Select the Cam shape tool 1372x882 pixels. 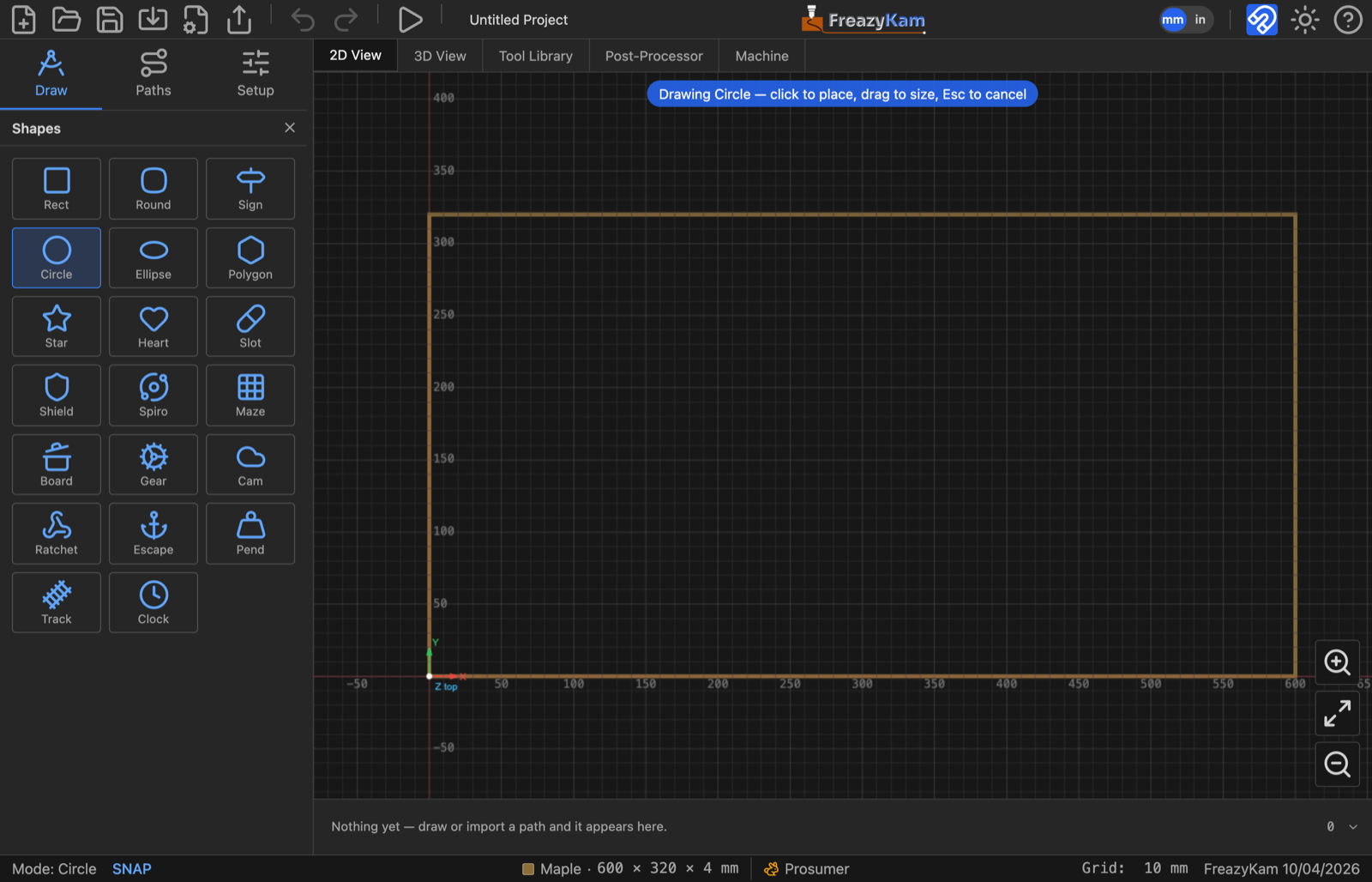tap(250, 465)
